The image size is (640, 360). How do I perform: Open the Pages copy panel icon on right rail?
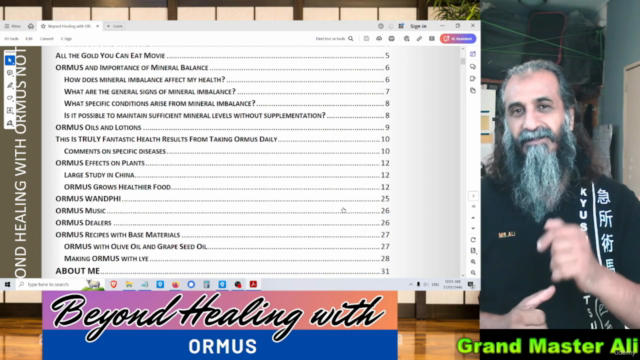tap(473, 91)
